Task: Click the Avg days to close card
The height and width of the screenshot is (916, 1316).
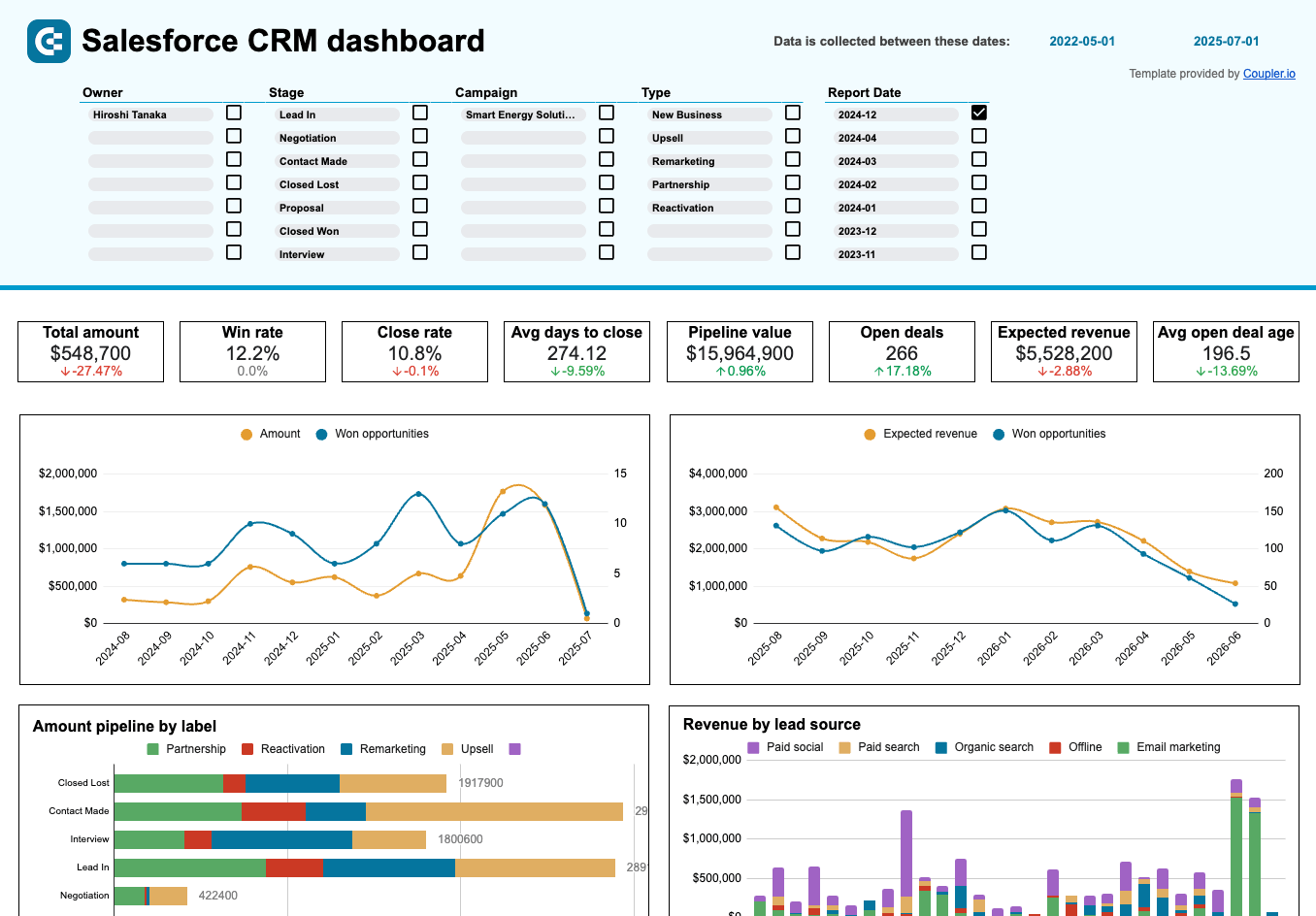Action: click(576, 352)
